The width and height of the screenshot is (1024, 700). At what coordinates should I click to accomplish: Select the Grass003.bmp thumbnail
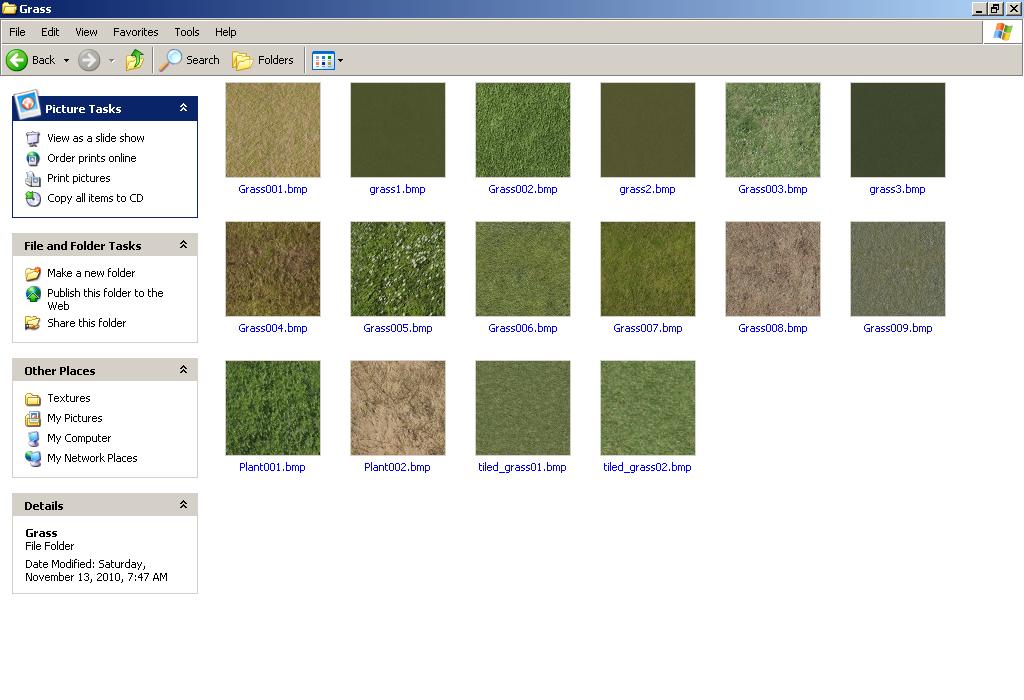[773, 130]
